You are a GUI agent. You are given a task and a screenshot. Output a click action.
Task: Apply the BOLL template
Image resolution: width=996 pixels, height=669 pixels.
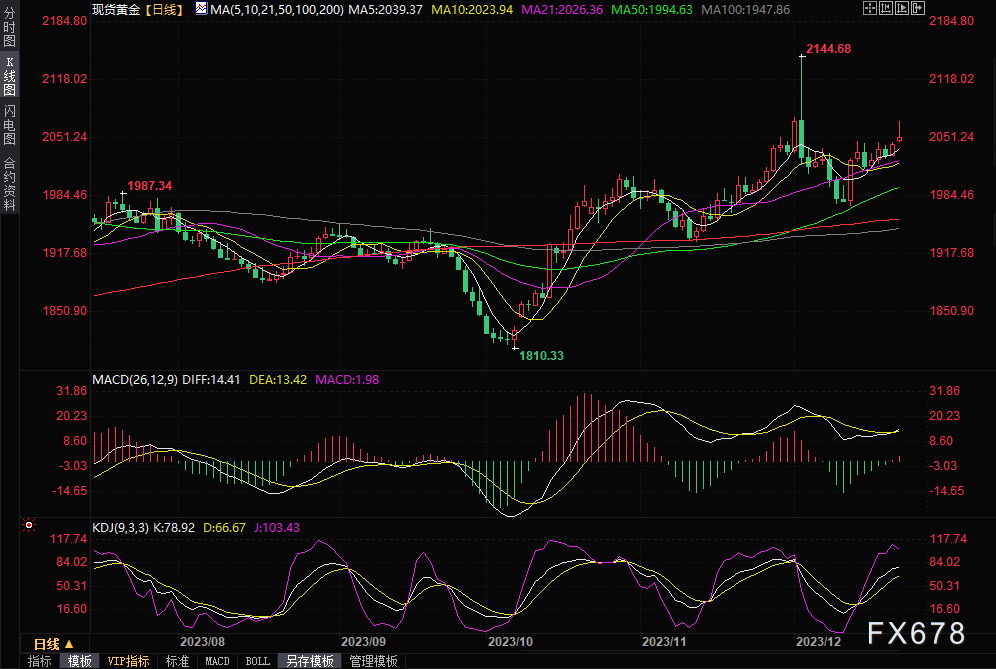coord(257,661)
